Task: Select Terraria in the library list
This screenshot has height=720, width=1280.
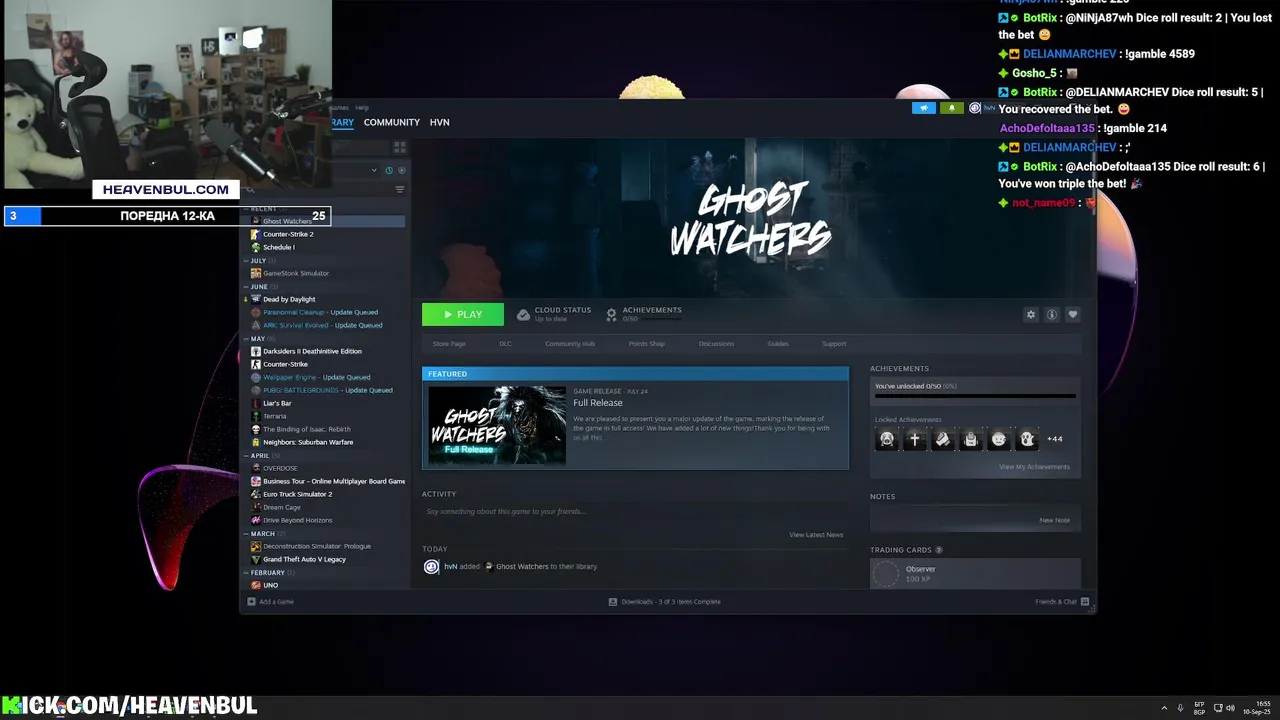Action: 274,416
